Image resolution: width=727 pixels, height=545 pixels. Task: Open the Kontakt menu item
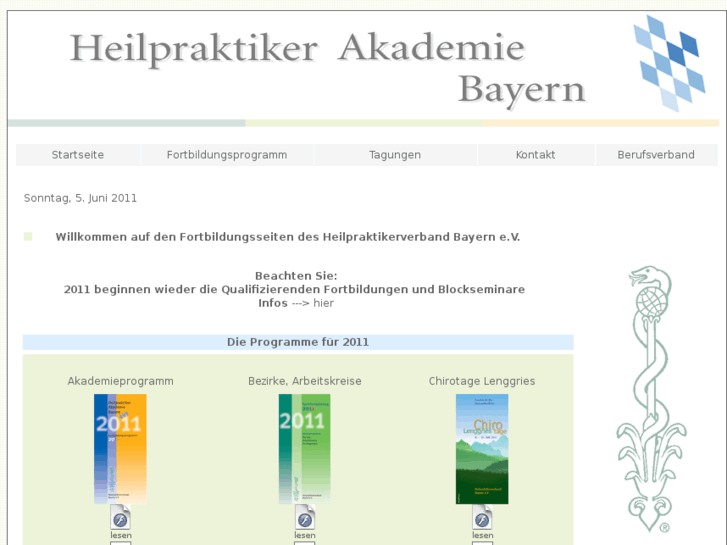click(536, 155)
